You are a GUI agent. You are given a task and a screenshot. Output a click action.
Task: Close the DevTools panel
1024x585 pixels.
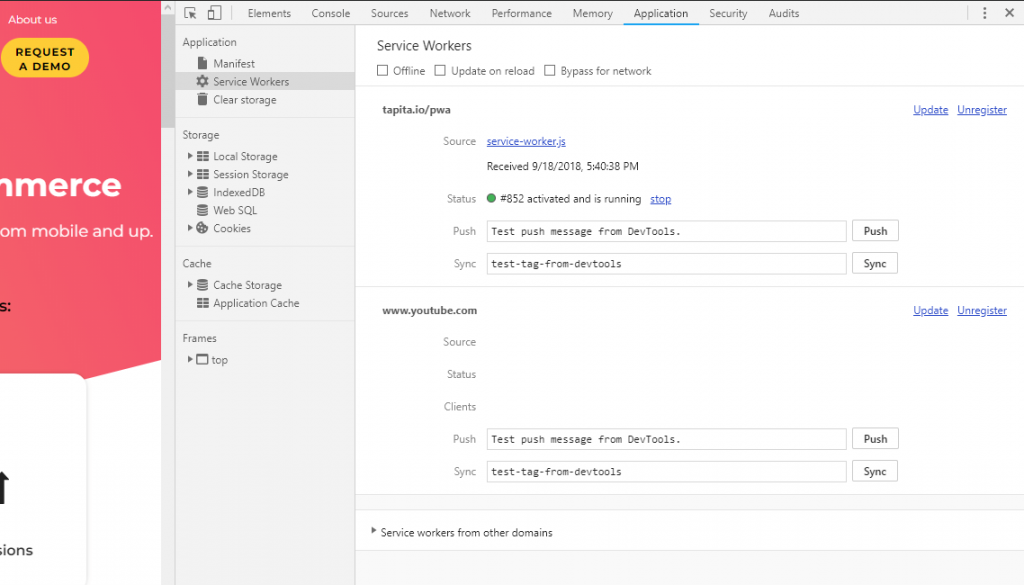[x=1009, y=13]
